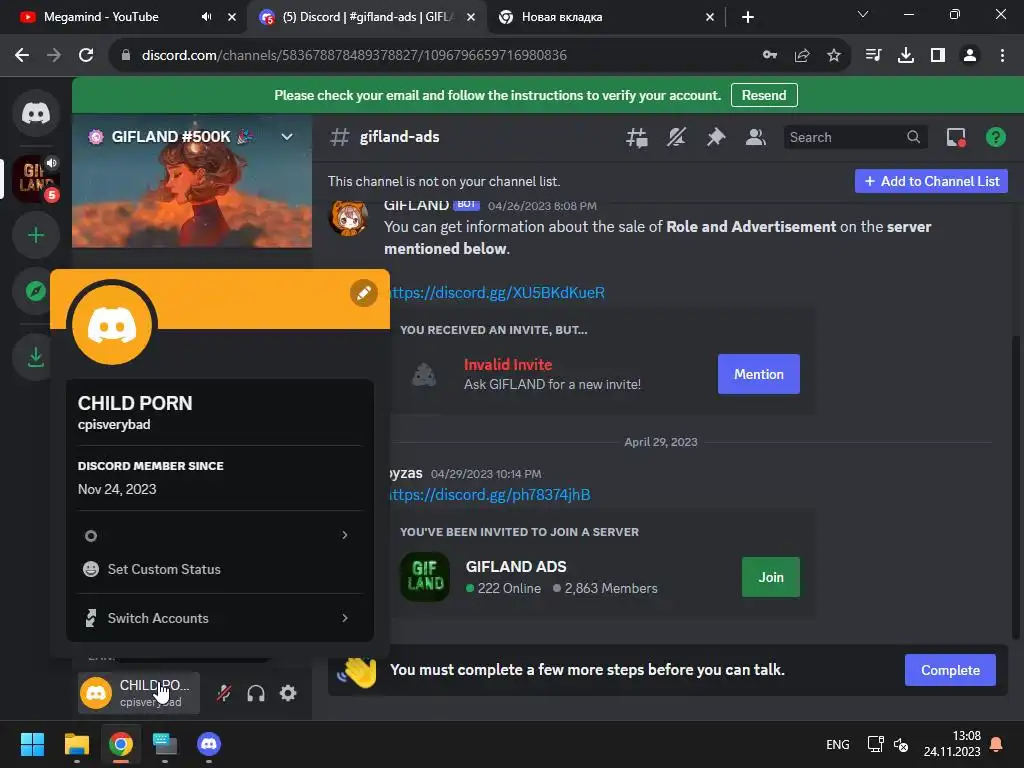Open the Inbox icon in channel header

point(956,137)
